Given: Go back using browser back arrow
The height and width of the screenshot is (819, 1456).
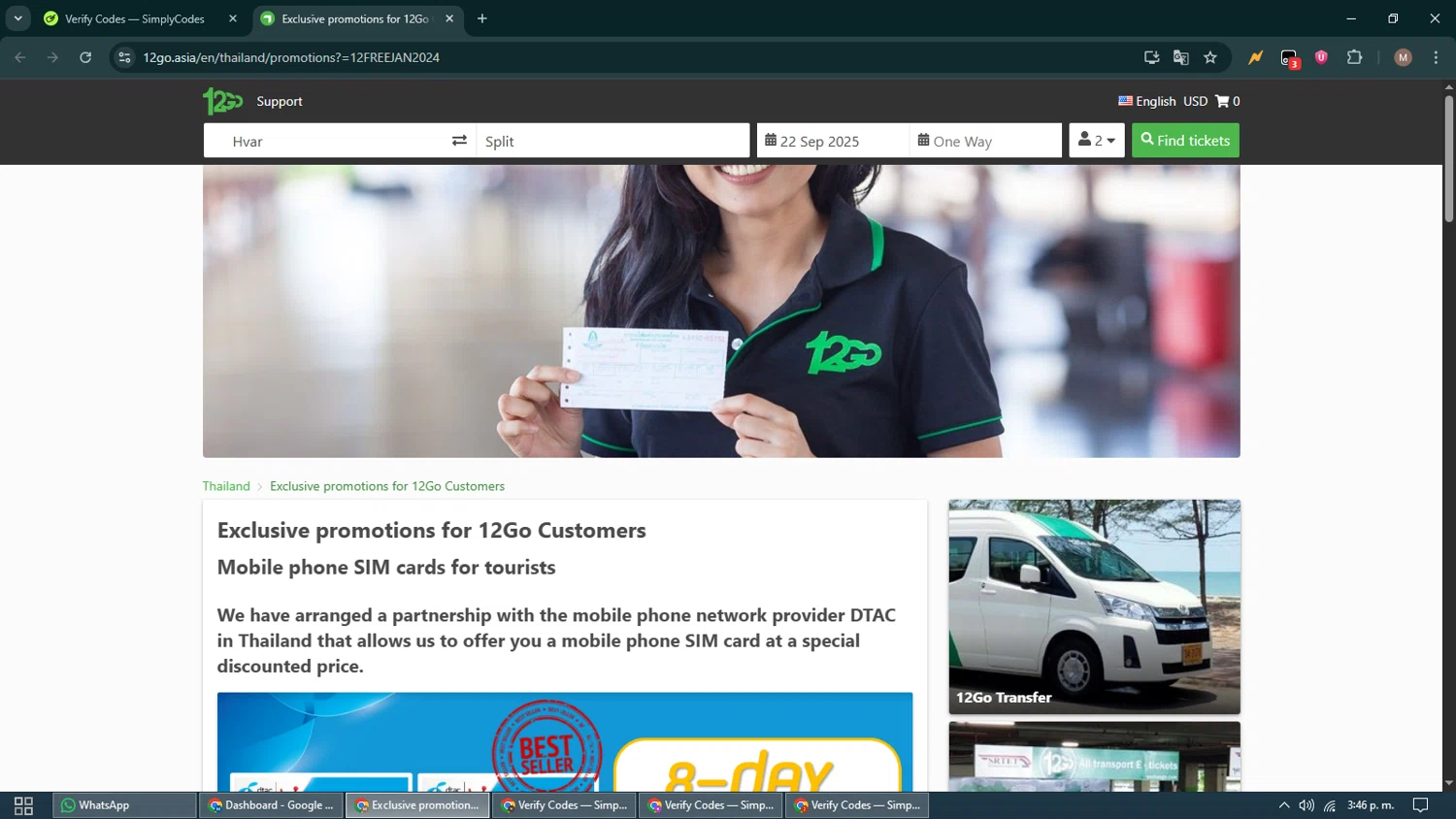Looking at the screenshot, I should [20, 57].
